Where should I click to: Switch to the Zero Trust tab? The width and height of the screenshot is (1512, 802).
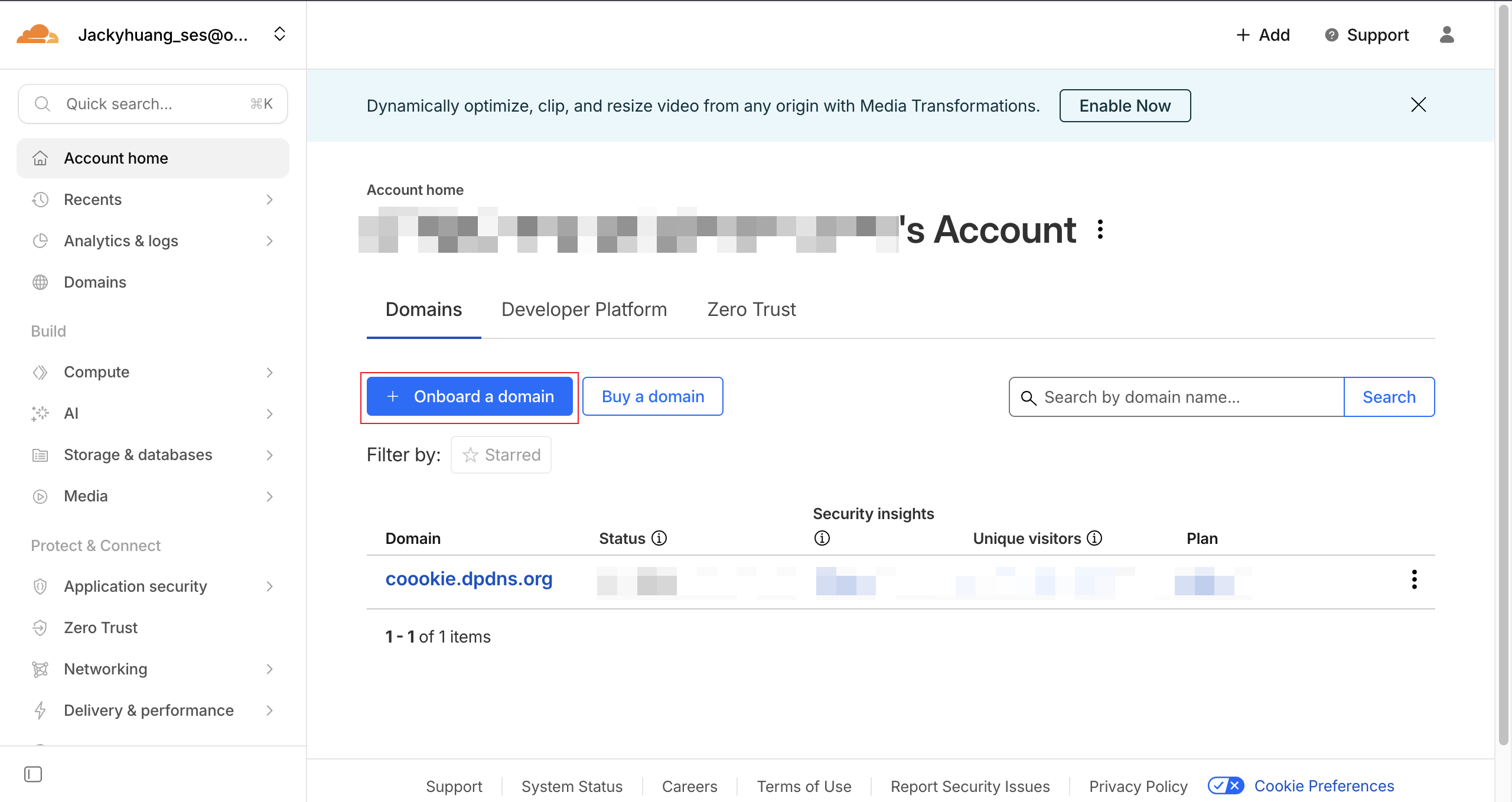point(751,309)
